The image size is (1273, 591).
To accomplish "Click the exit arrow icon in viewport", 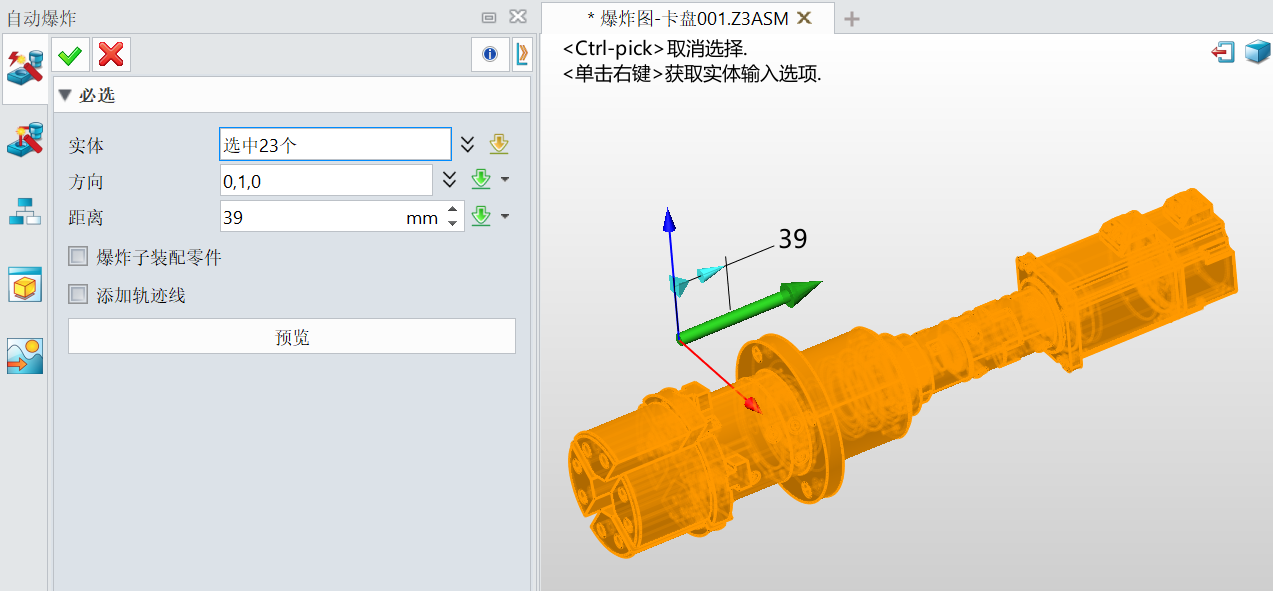I will (x=1223, y=52).
